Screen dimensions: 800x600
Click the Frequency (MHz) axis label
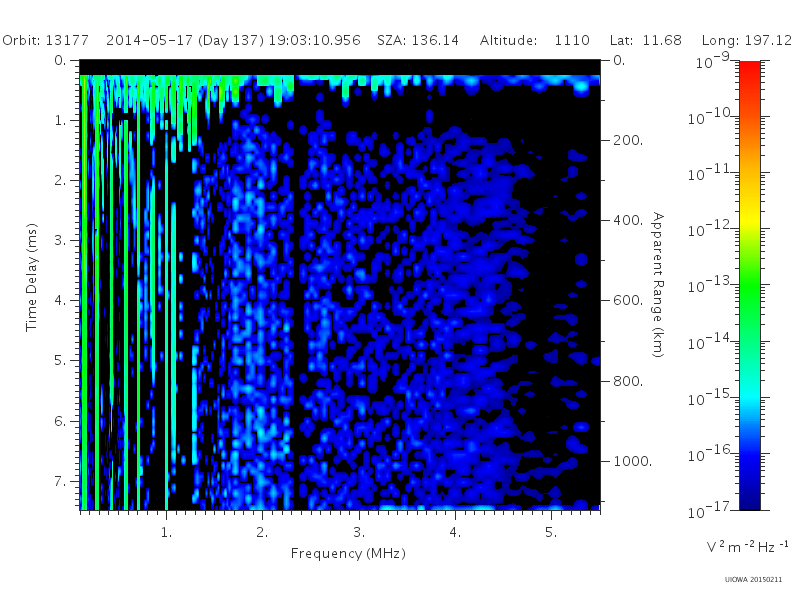348,554
